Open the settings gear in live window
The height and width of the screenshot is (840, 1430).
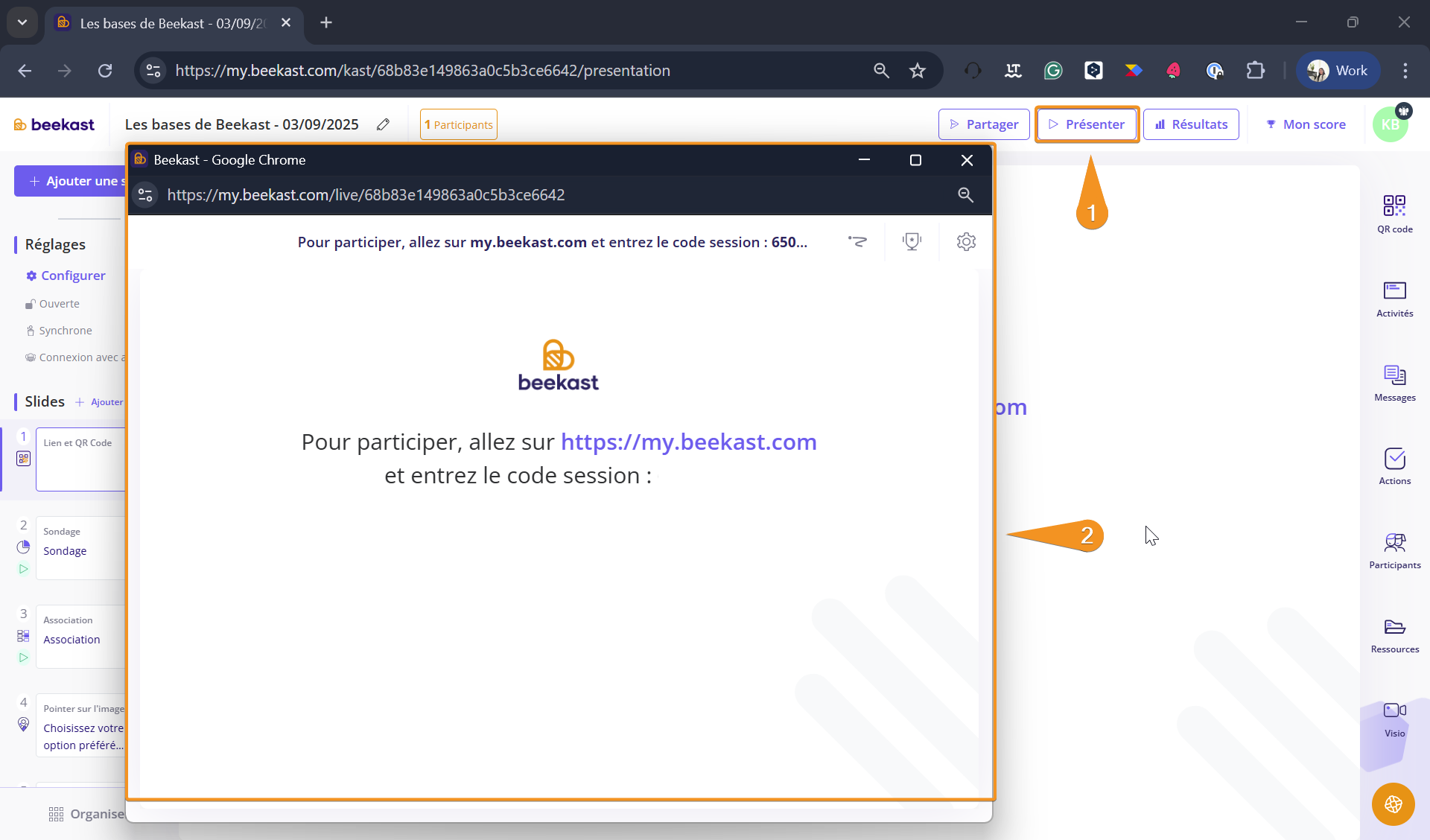click(x=966, y=241)
